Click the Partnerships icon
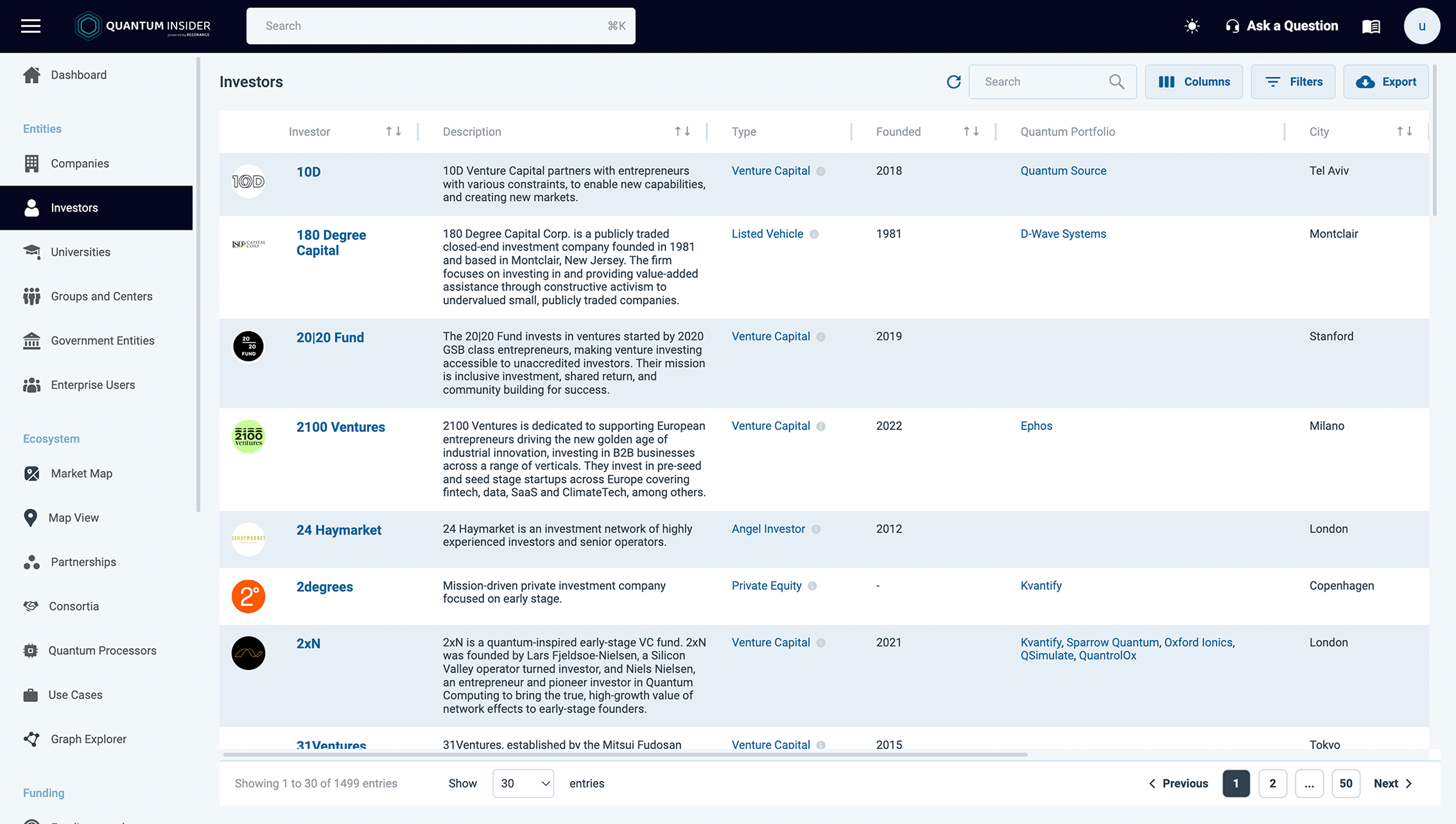The width and height of the screenshot is (1456, 824). (x=31, y=562)
